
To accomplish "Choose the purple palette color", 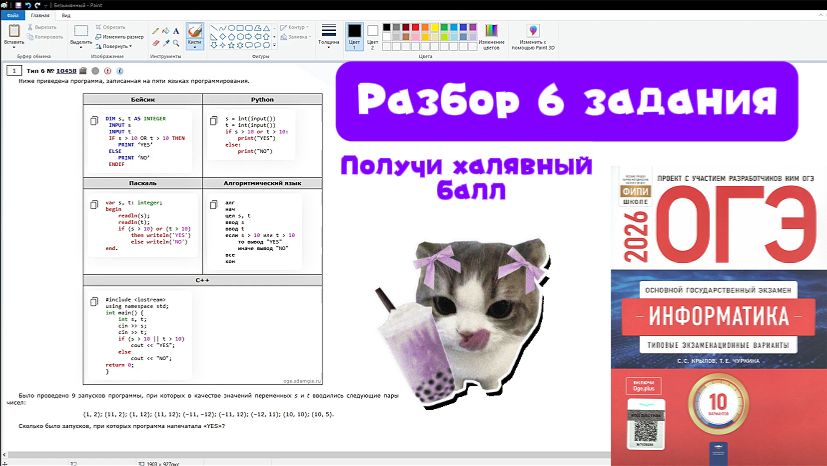I will point(473,27).
